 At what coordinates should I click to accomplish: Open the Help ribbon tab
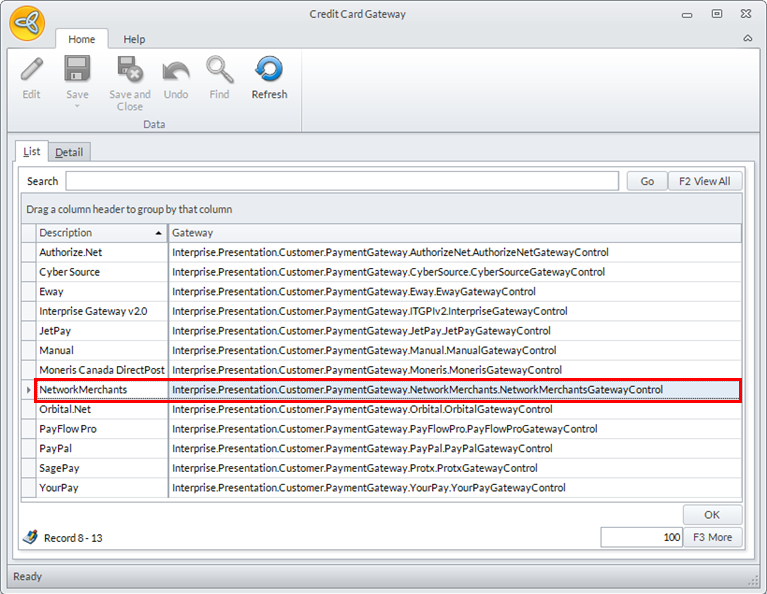click(134, 39)
